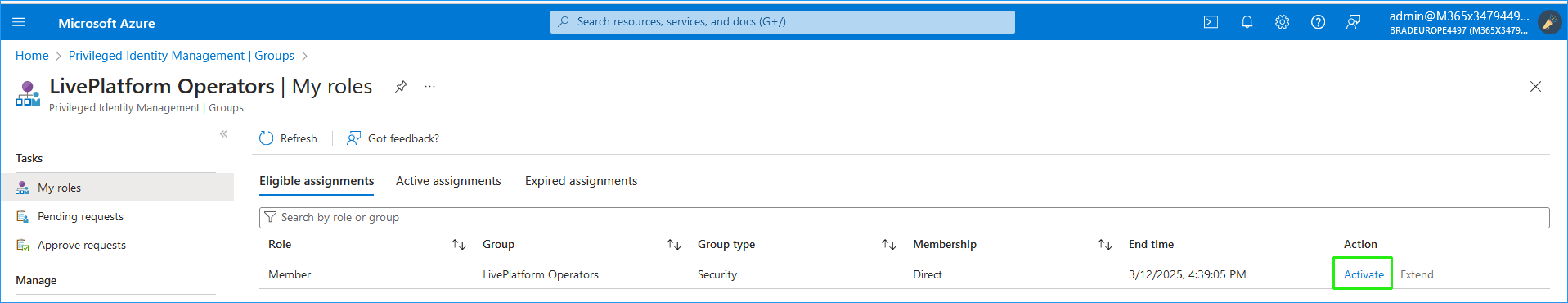The height and width of the screenshot is (303, 1568).
Task: Click the Security group type cell
Action: (x=717, y=274)
